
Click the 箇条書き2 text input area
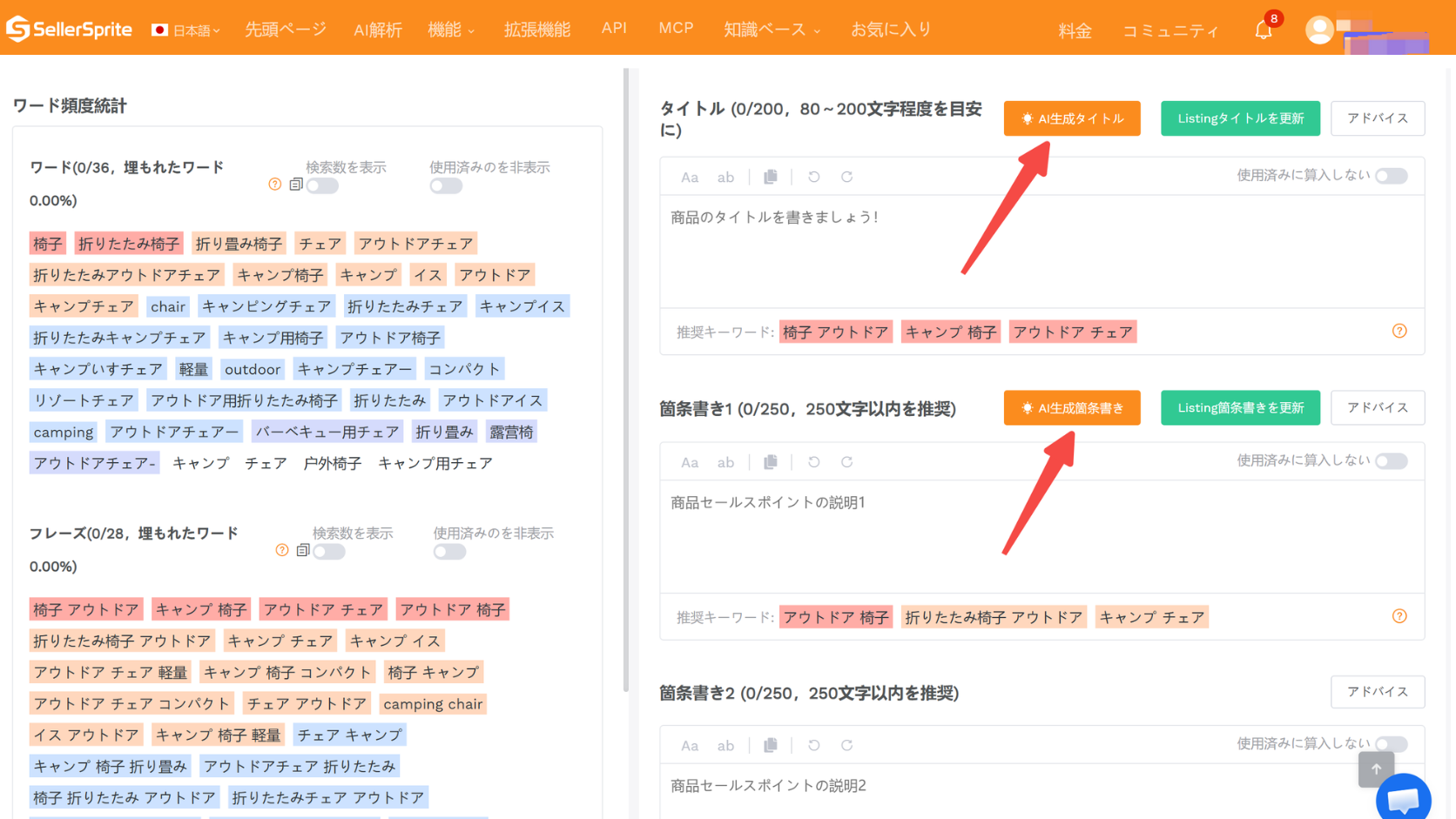click(1041, 791)
